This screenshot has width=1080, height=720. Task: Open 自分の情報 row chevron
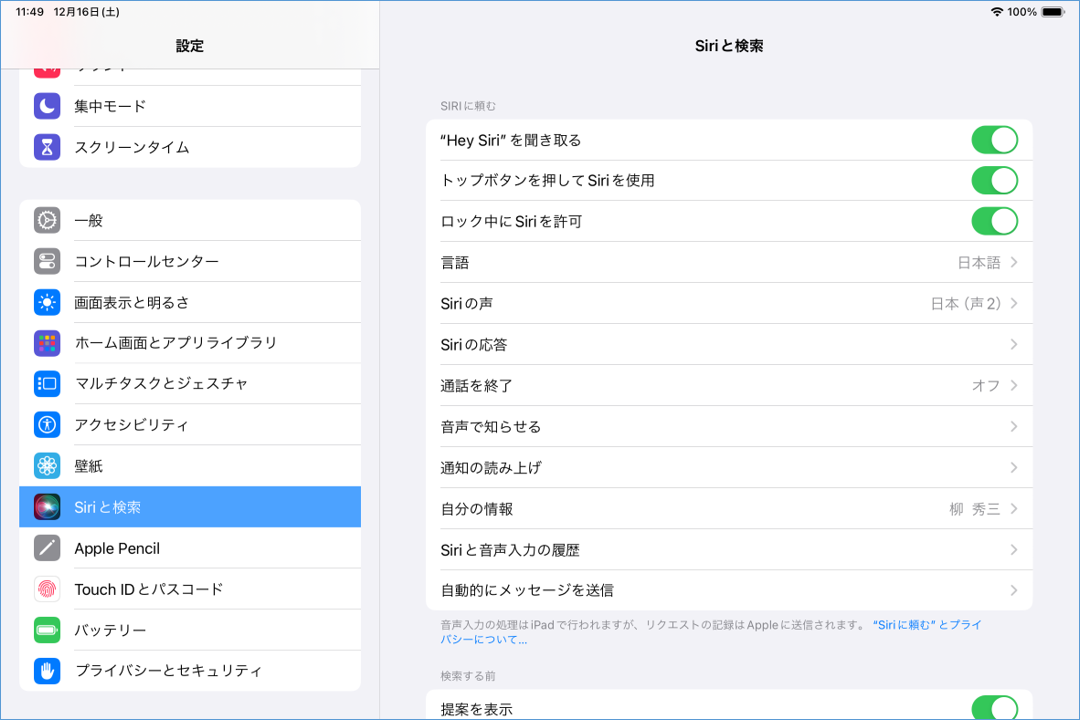tap(1014, 508)
